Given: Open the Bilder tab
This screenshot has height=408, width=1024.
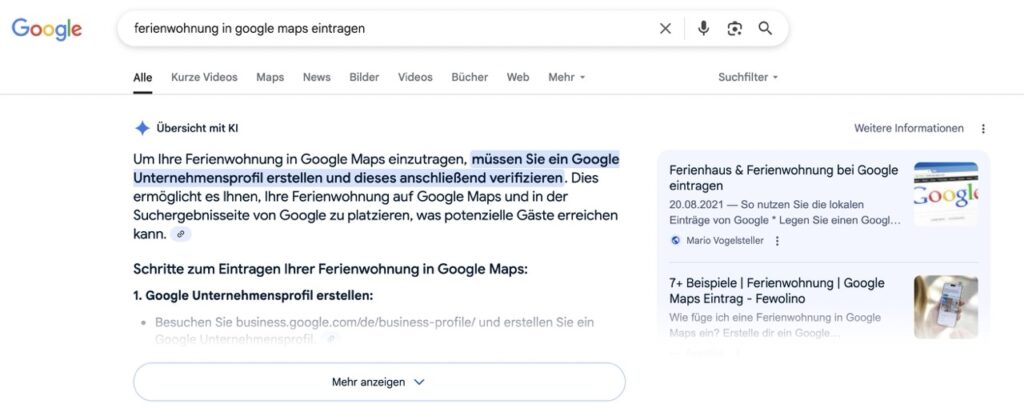Looking at the screenshot, I should pos(364,77).
